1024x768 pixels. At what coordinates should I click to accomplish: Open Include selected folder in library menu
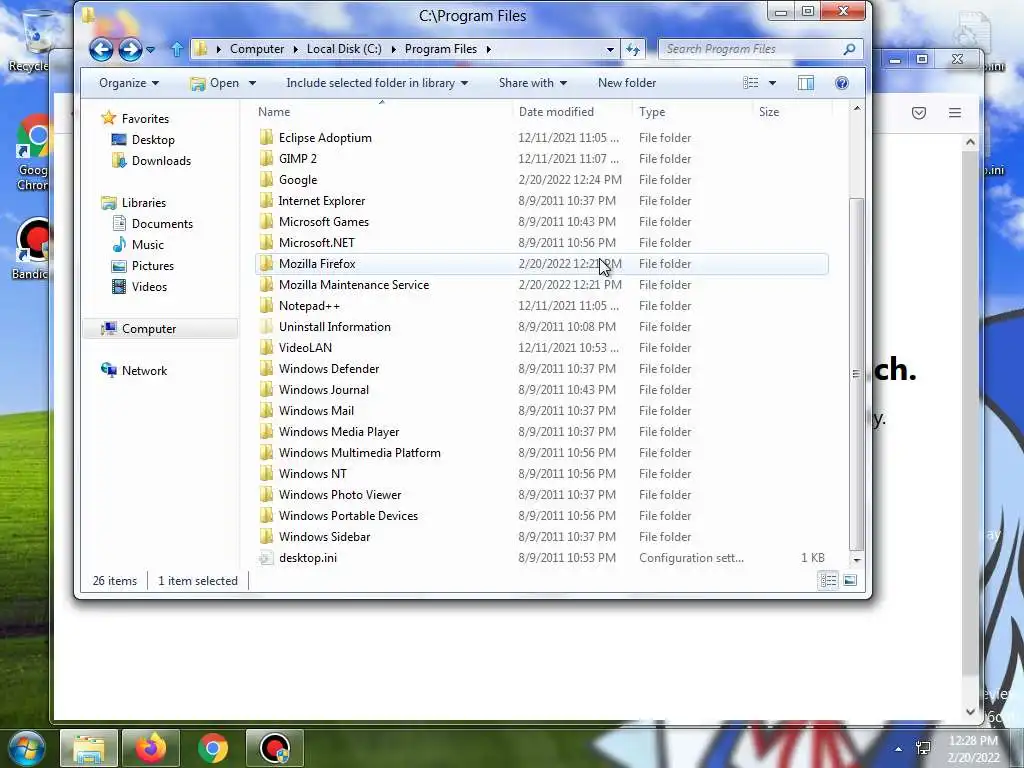click(377, 83)
